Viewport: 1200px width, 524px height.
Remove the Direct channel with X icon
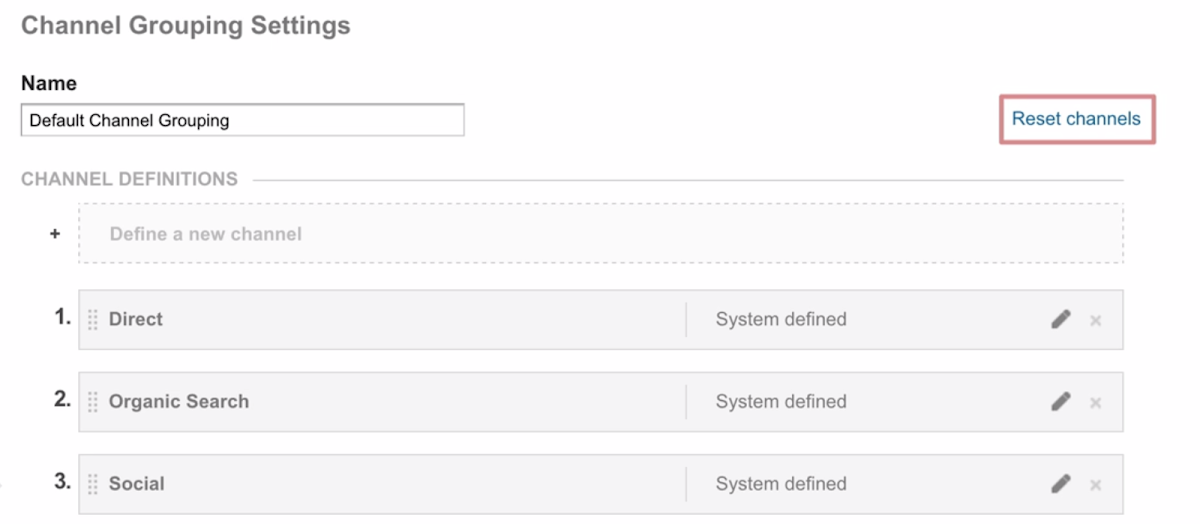click(1095, 321)
